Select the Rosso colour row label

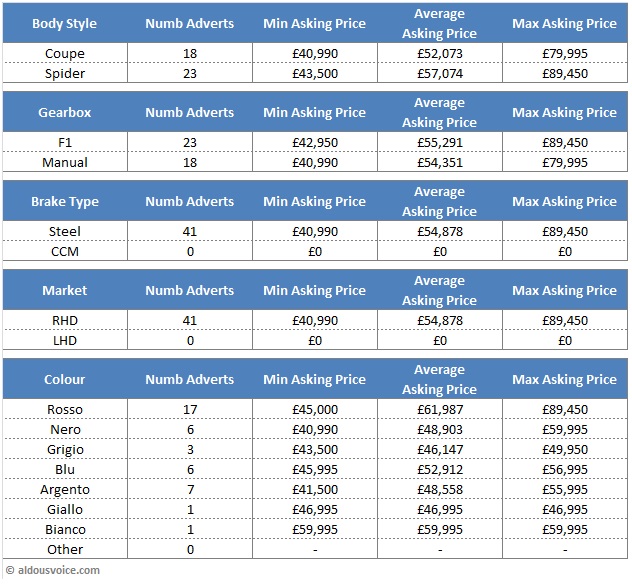tap(66, 409)
